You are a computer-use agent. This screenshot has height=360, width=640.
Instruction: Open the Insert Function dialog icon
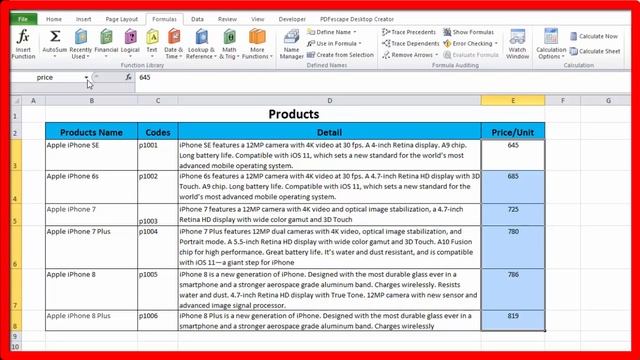(x=23, y=37)
